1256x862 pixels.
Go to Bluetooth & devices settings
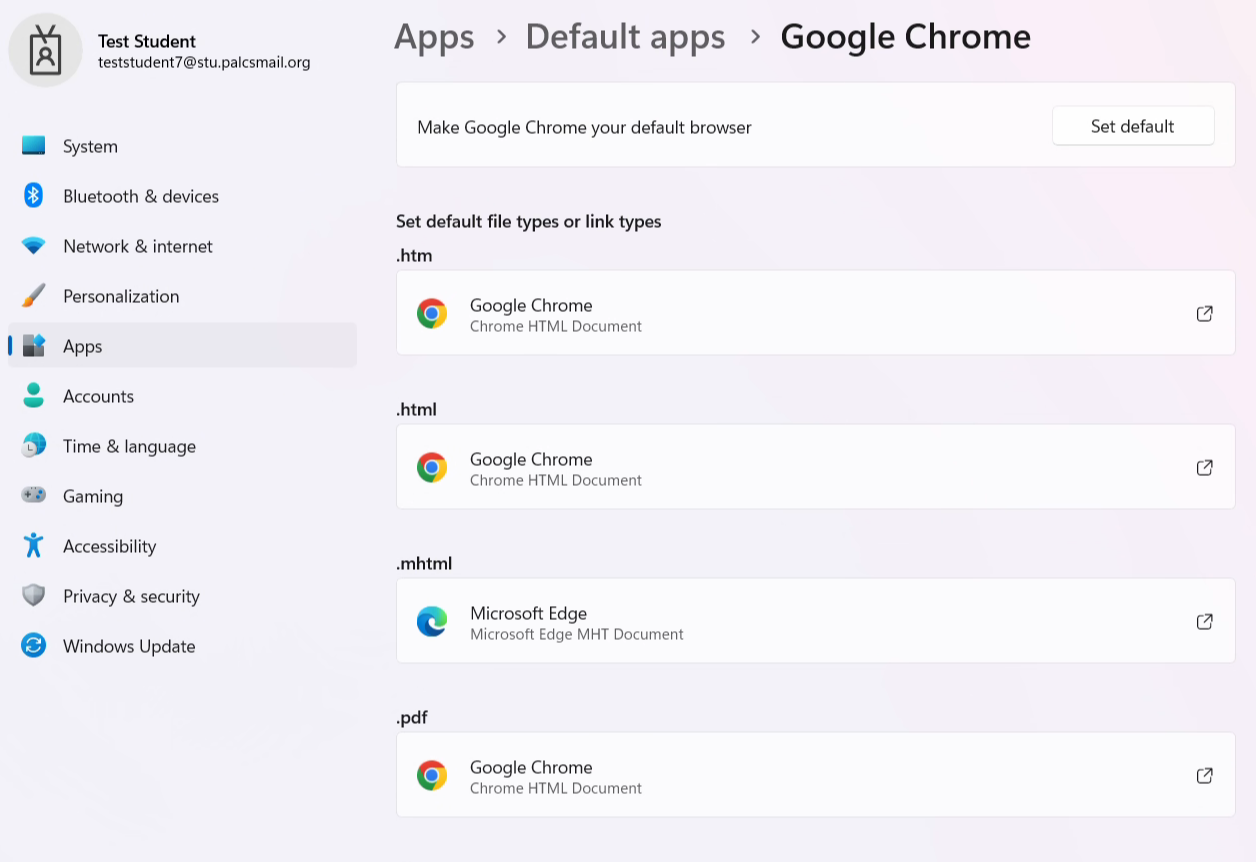pyautogui.click(x=182, y=196)
